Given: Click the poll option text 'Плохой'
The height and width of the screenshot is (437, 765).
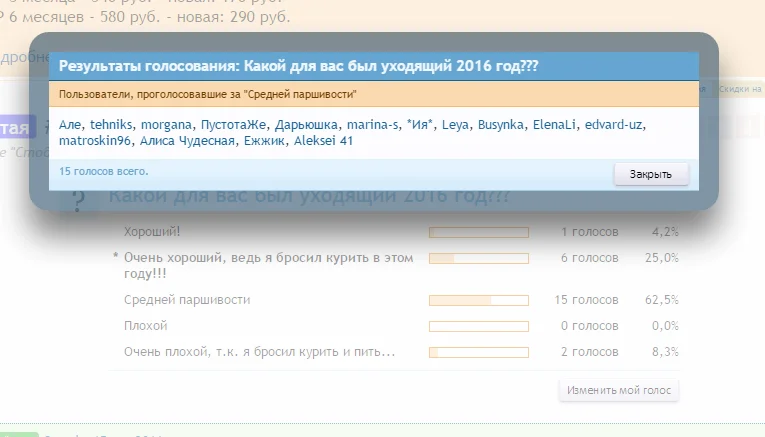Looking at the screenshot, I should pos(145,326).
